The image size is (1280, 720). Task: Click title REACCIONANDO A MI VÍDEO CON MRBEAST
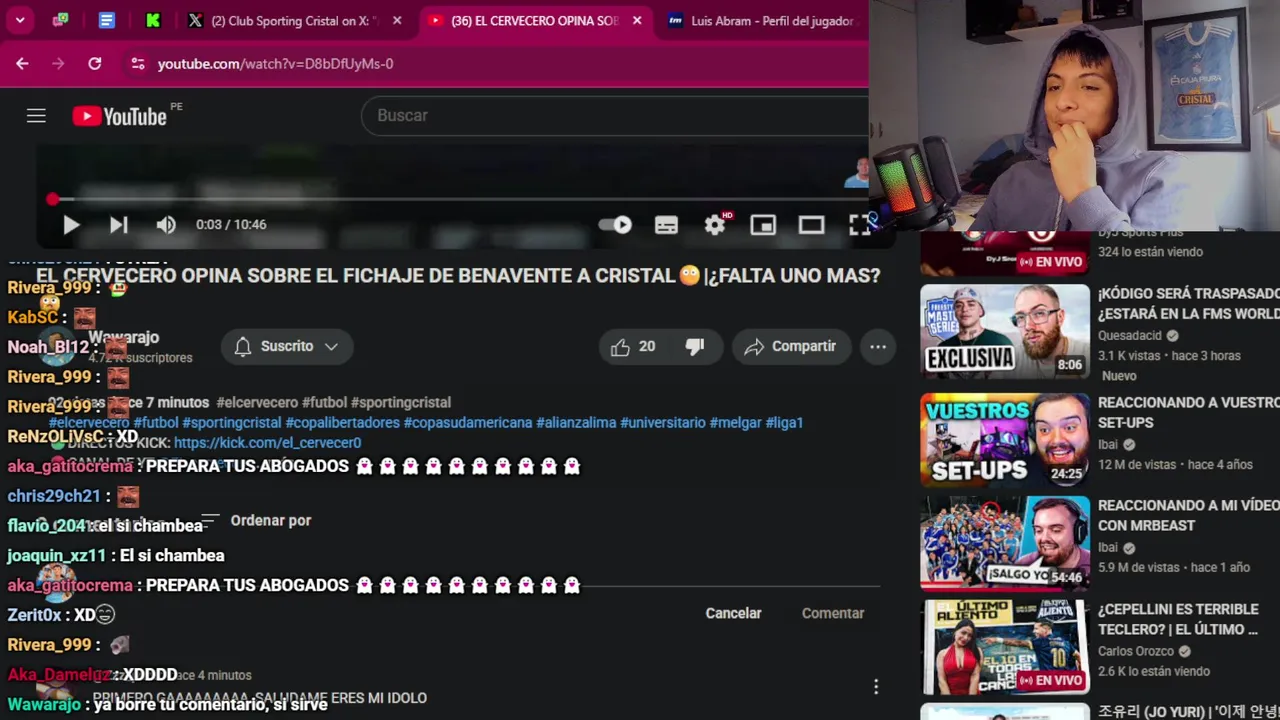pyautogui.click(x=1188, y=515)
